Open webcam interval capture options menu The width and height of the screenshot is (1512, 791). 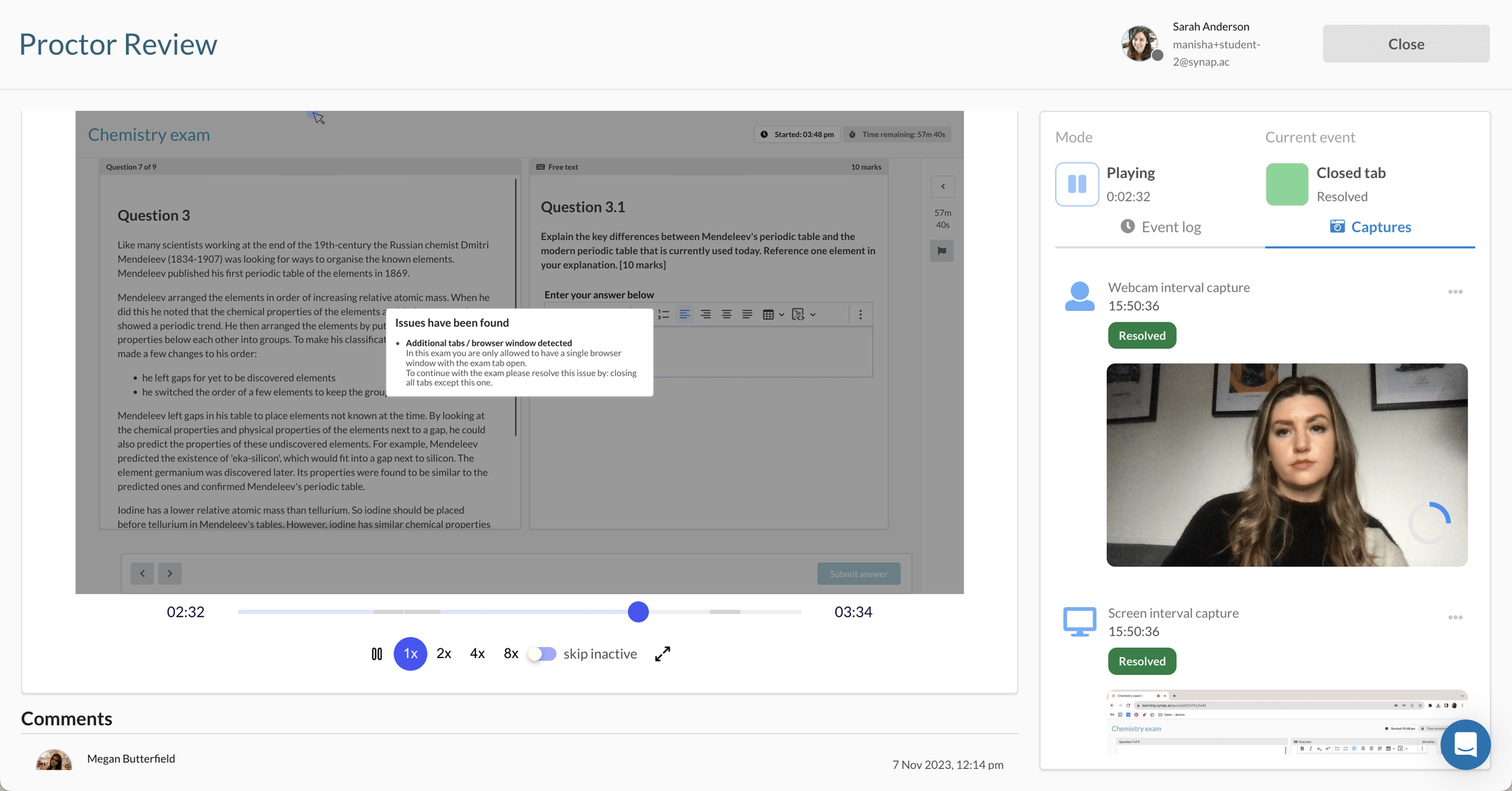coord(1455,292)
